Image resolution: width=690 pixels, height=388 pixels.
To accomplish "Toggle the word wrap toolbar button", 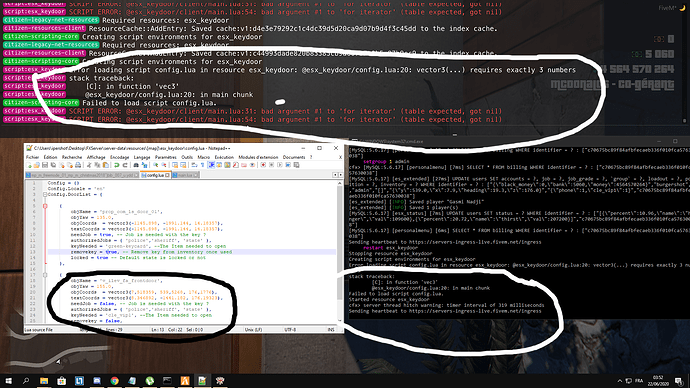I will [194, 165].
